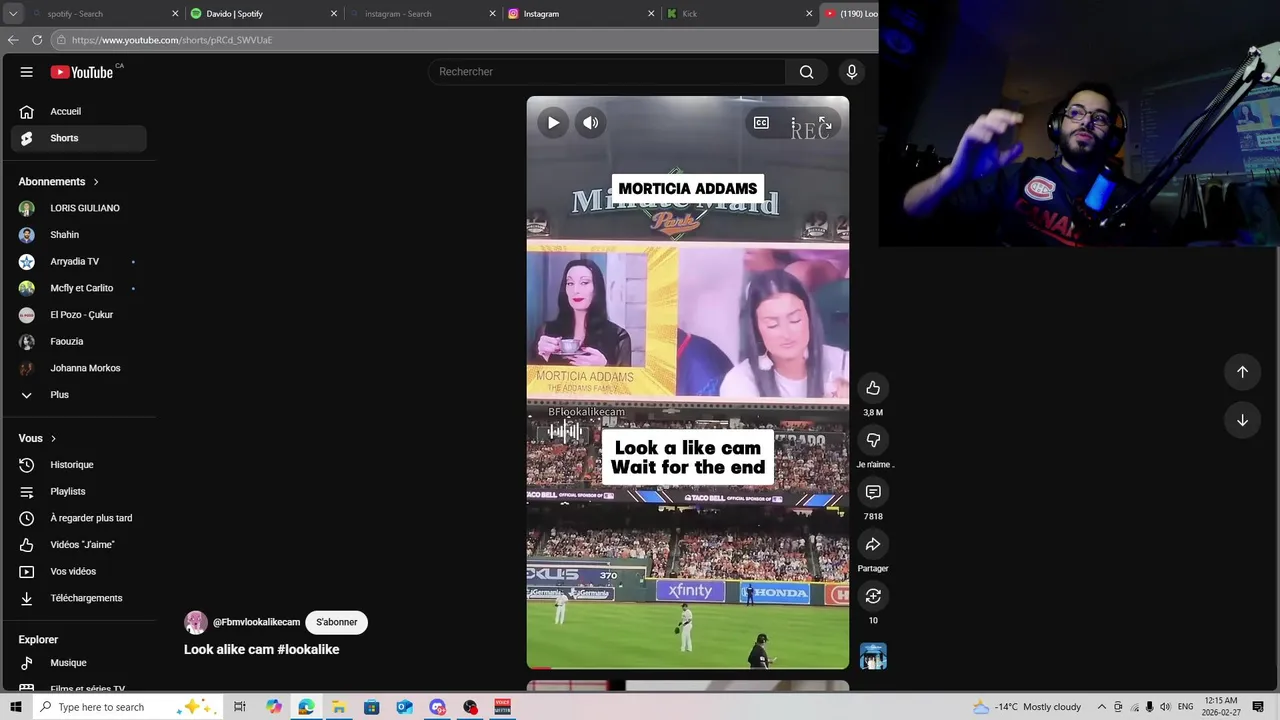Screen dimensions: 1280x720
Task: Close the Davido | Spotify tab
Action: 334,14
